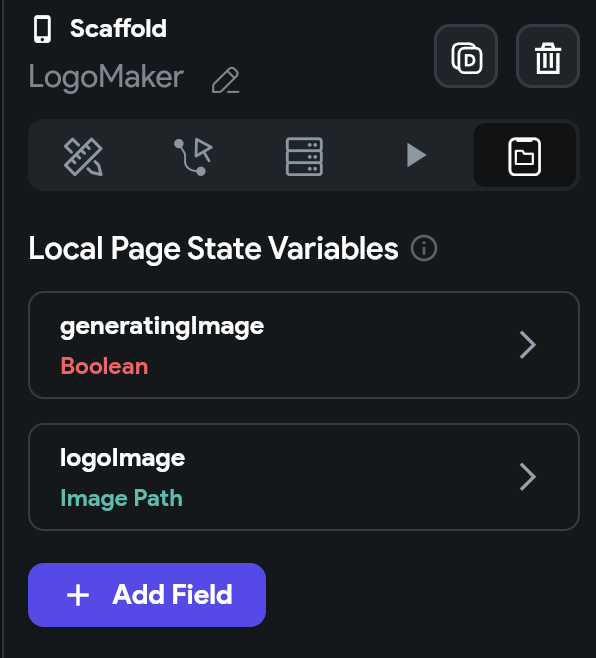The width and height of the screenshot is (596, 658).
Task: Click the LogoMaker page name
Action: pos(106,77)
